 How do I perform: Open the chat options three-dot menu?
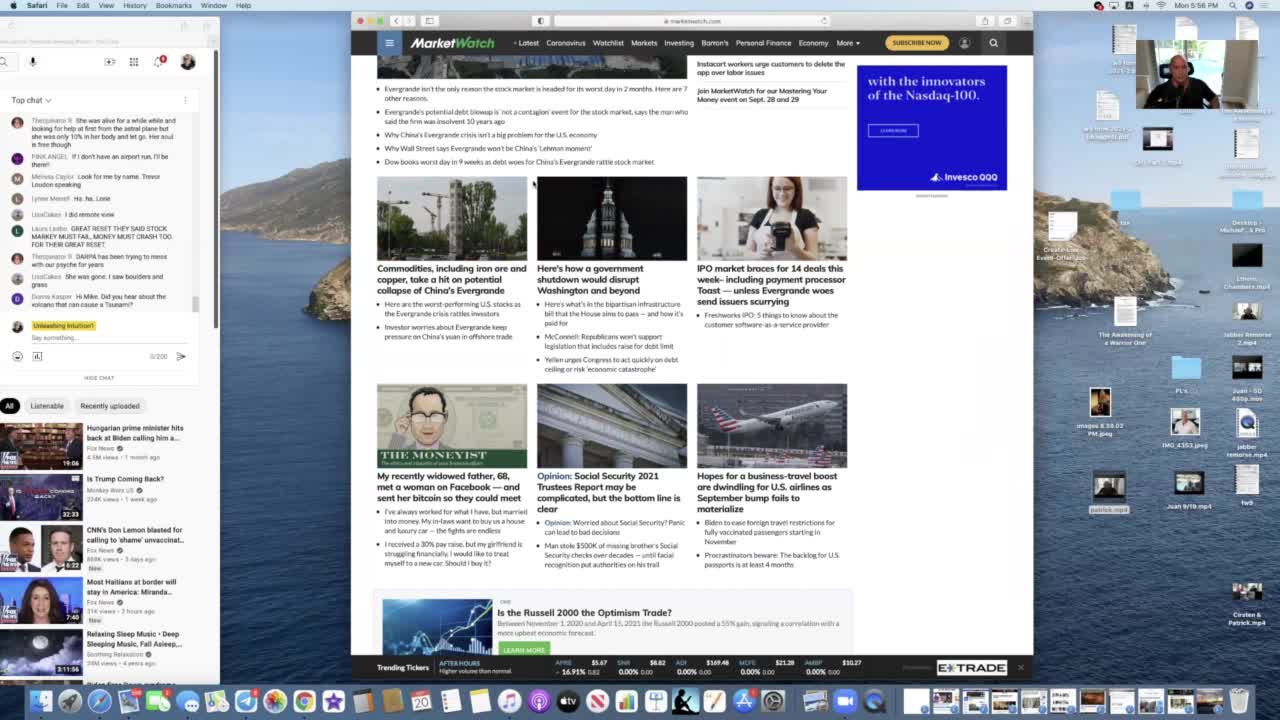pyautogui.click(x=185, y=100)
